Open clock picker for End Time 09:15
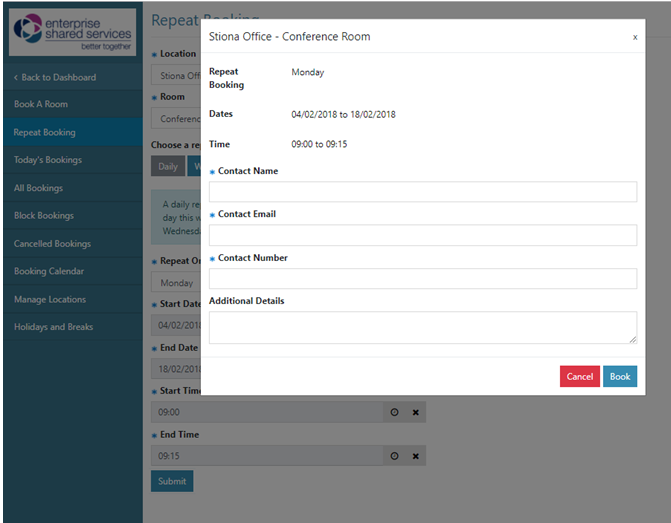Screen dimensions: 671x523 click(x=395, y=456)
